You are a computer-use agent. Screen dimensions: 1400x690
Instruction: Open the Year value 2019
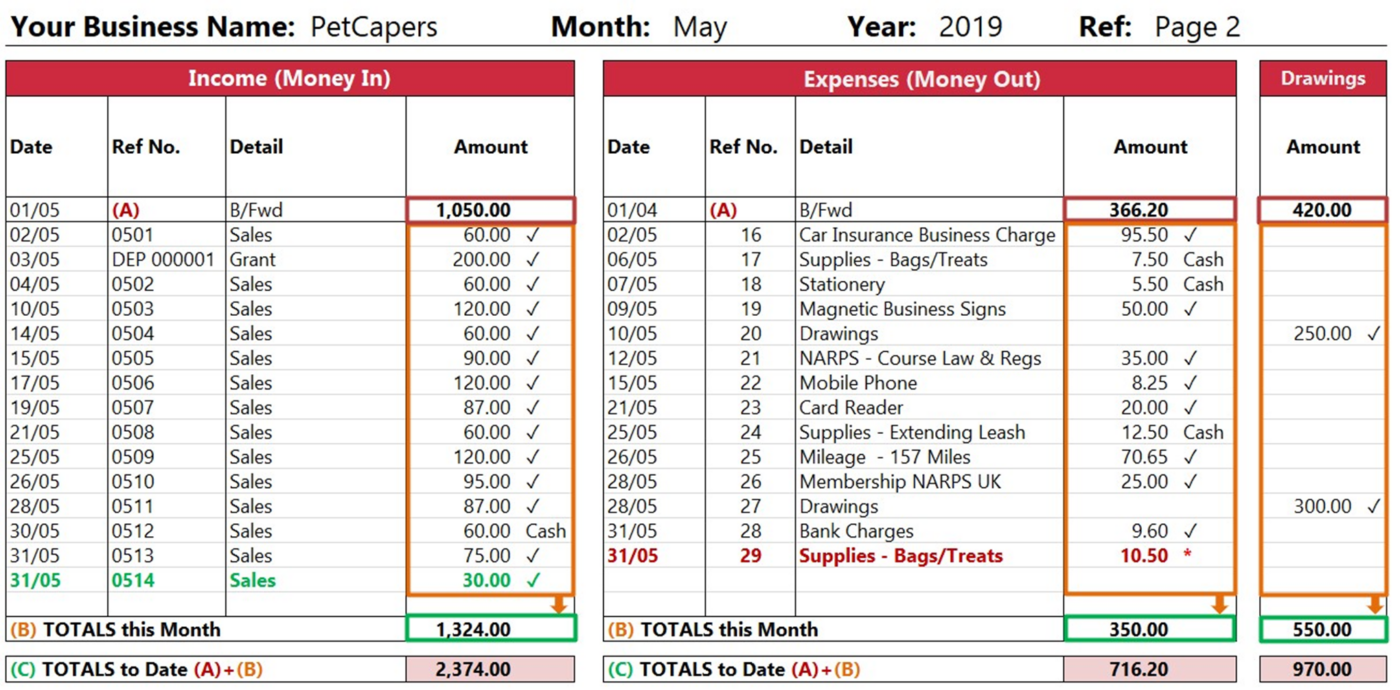970,27
